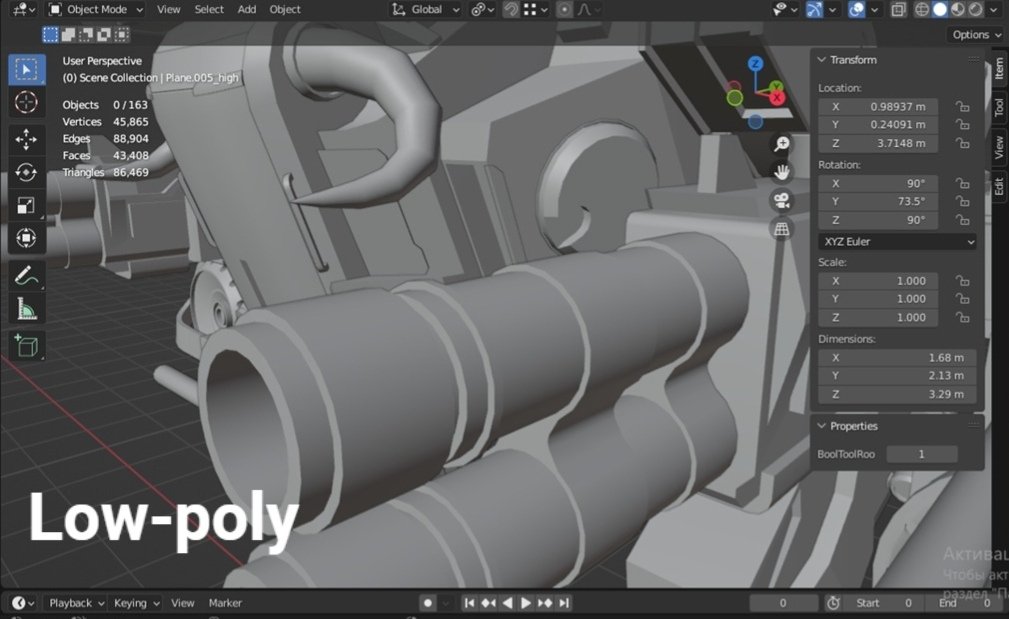The width and height of the screenshot is (1009, 619).
Task: Click the red X axis gizmo handle
Action: coord(777,97)
